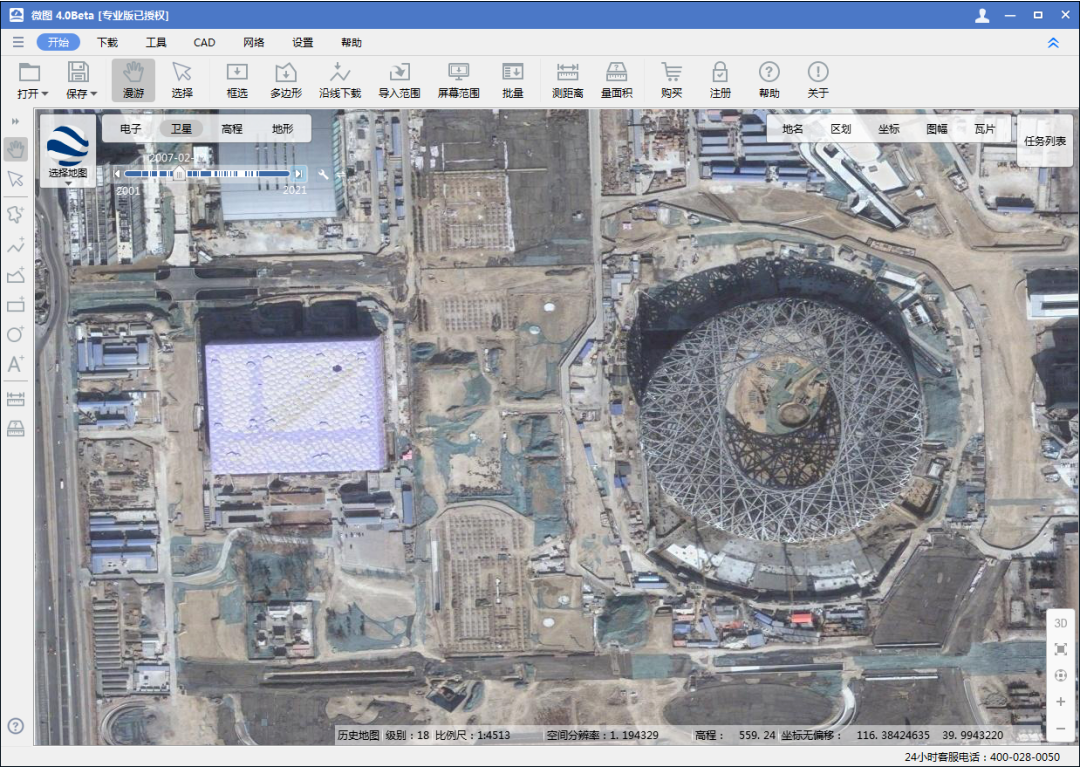Image resolution: width=1080 pixels, height=767 pixels.
Task: Click the 地名 place name search button
Action: click(793, 129)
